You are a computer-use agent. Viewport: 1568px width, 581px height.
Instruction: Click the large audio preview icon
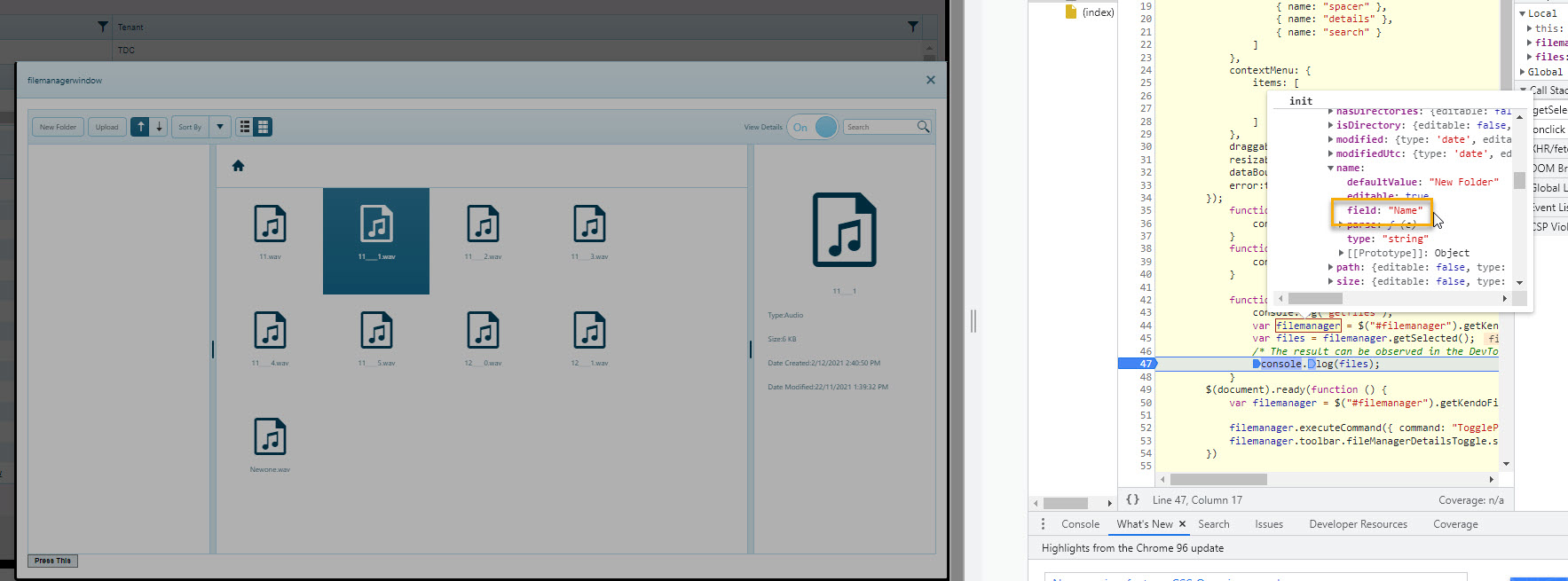(845, 230)
